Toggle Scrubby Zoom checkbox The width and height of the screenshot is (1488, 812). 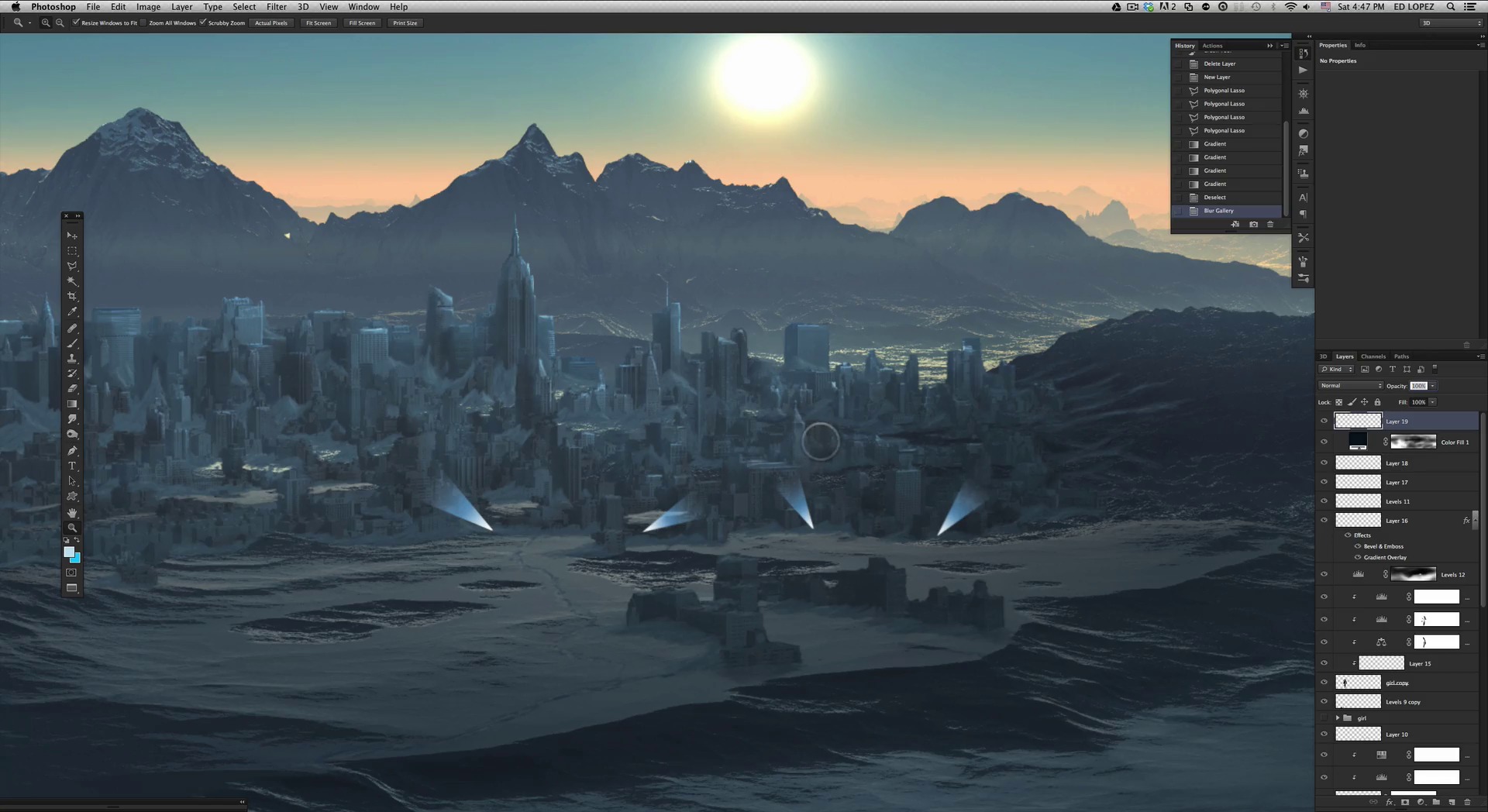203,22
